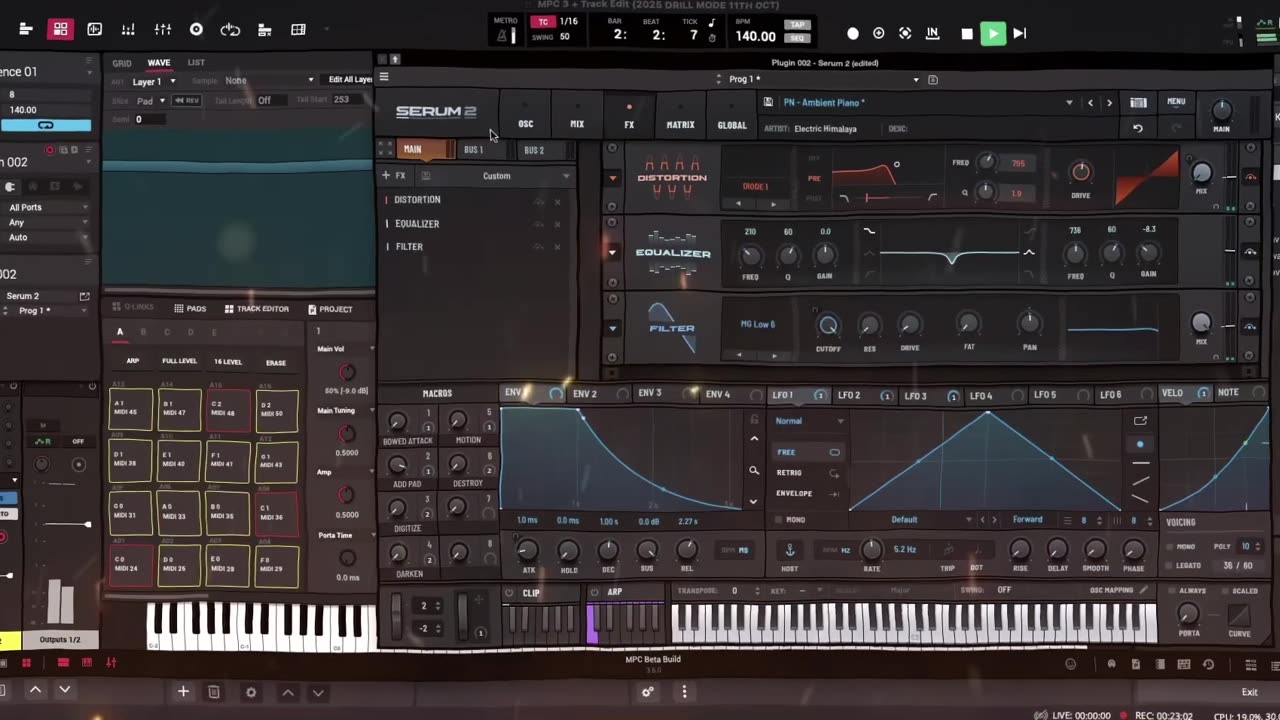This screenshot has height=720, width=1280.
Task: Open the Serum preset name dropdown arrow
Action: click(1069, 102)
